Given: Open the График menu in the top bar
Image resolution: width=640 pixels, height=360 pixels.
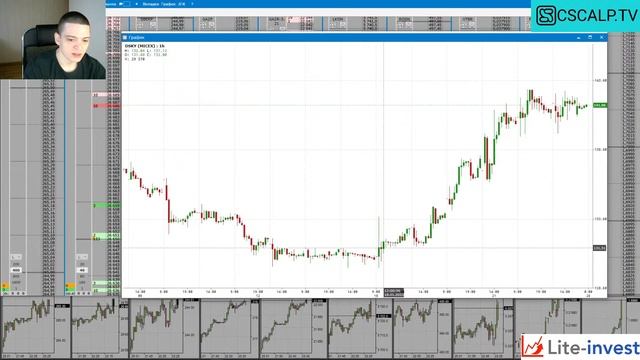Looking at the screenshot, I should tap(169, 4).
